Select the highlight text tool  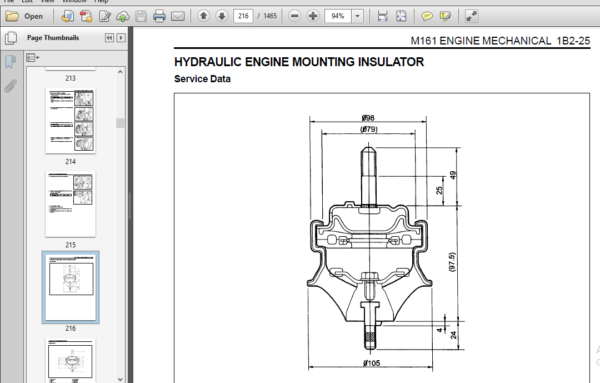point(445,16)
